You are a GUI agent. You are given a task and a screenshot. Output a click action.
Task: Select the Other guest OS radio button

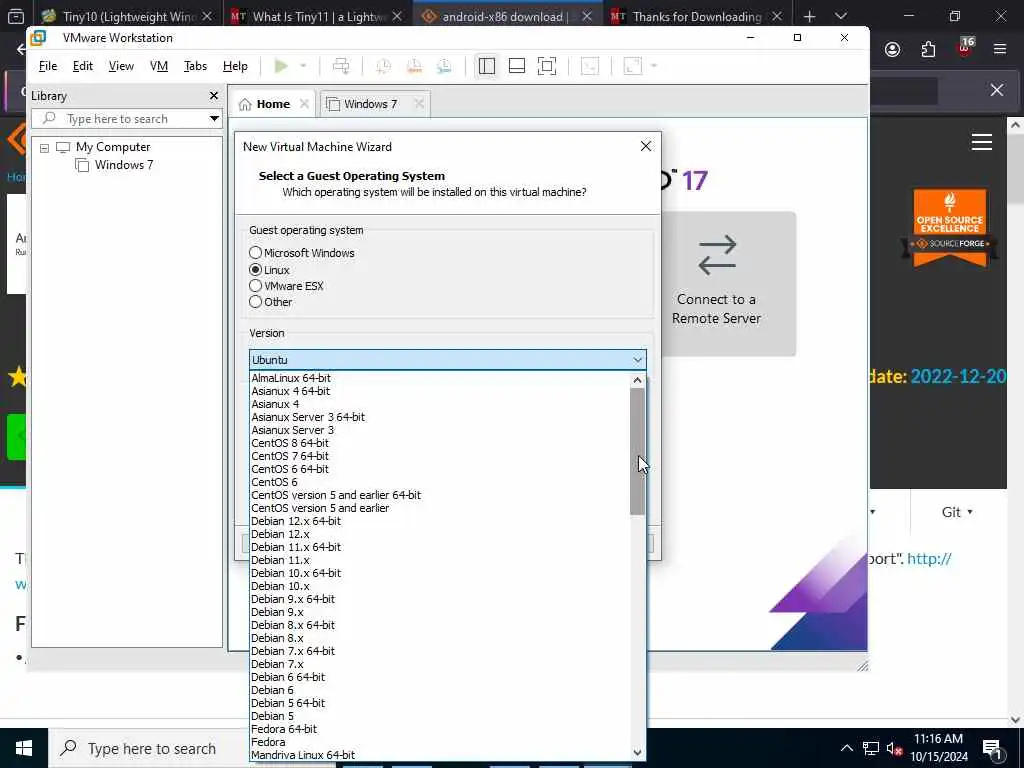tap(255, 302)
